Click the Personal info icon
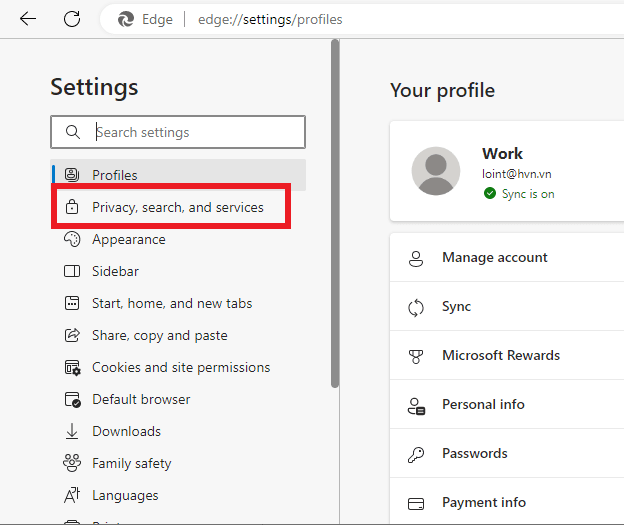The image size is (624, 525). coord(416,406)
